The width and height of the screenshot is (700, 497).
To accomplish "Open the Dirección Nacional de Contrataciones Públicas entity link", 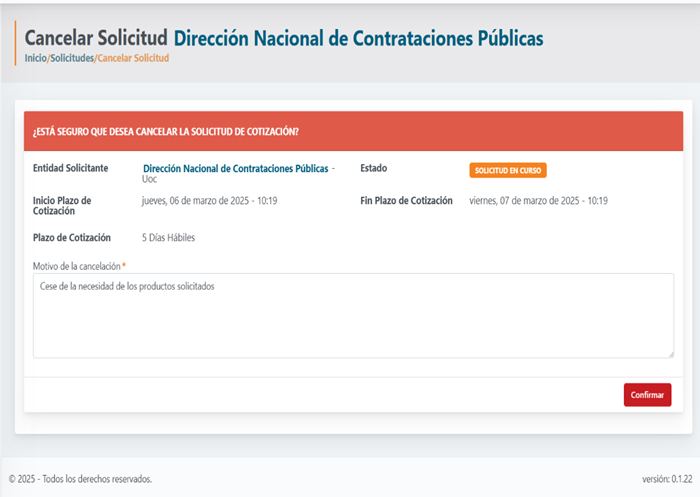I will pyautogui.click(x=235, y=168).
